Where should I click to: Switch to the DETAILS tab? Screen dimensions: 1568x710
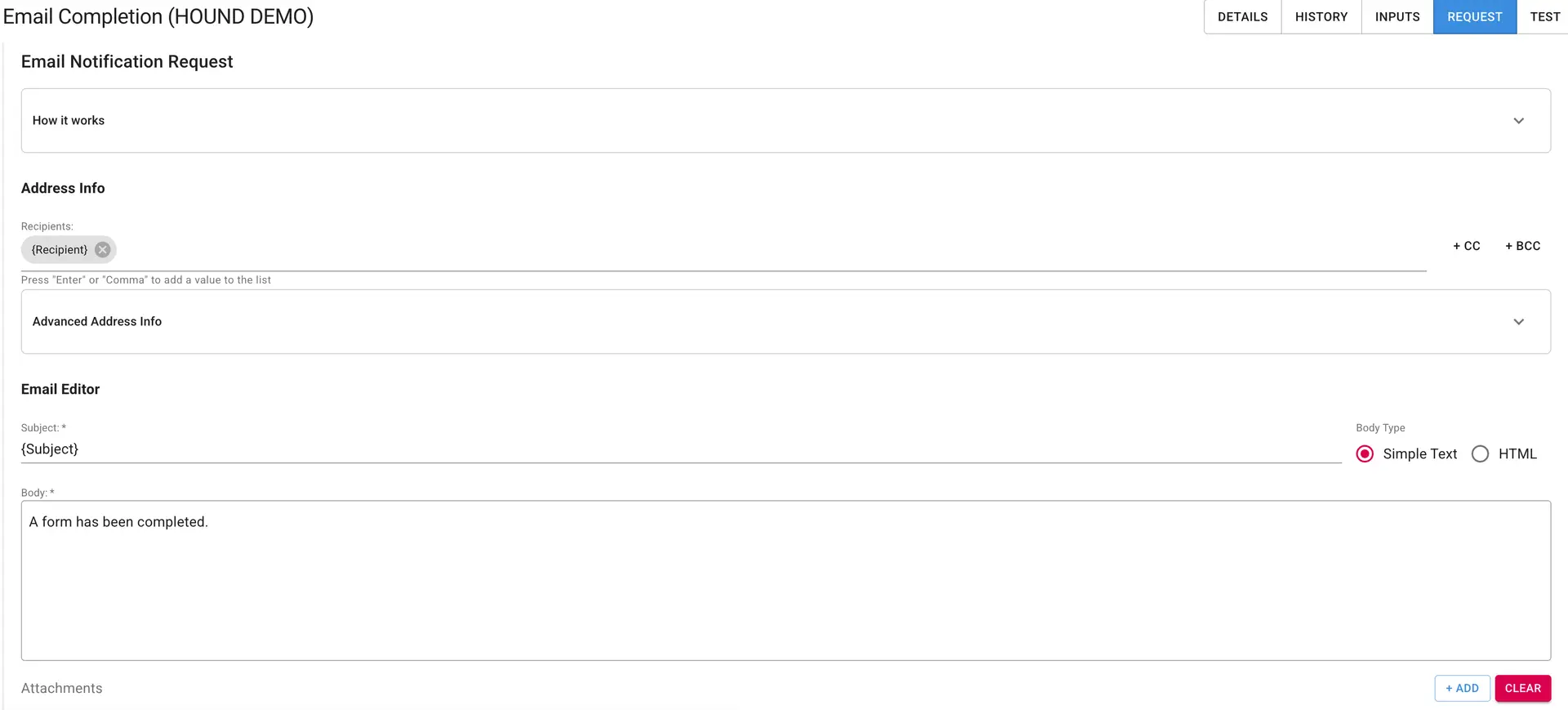pos(1242,16)
